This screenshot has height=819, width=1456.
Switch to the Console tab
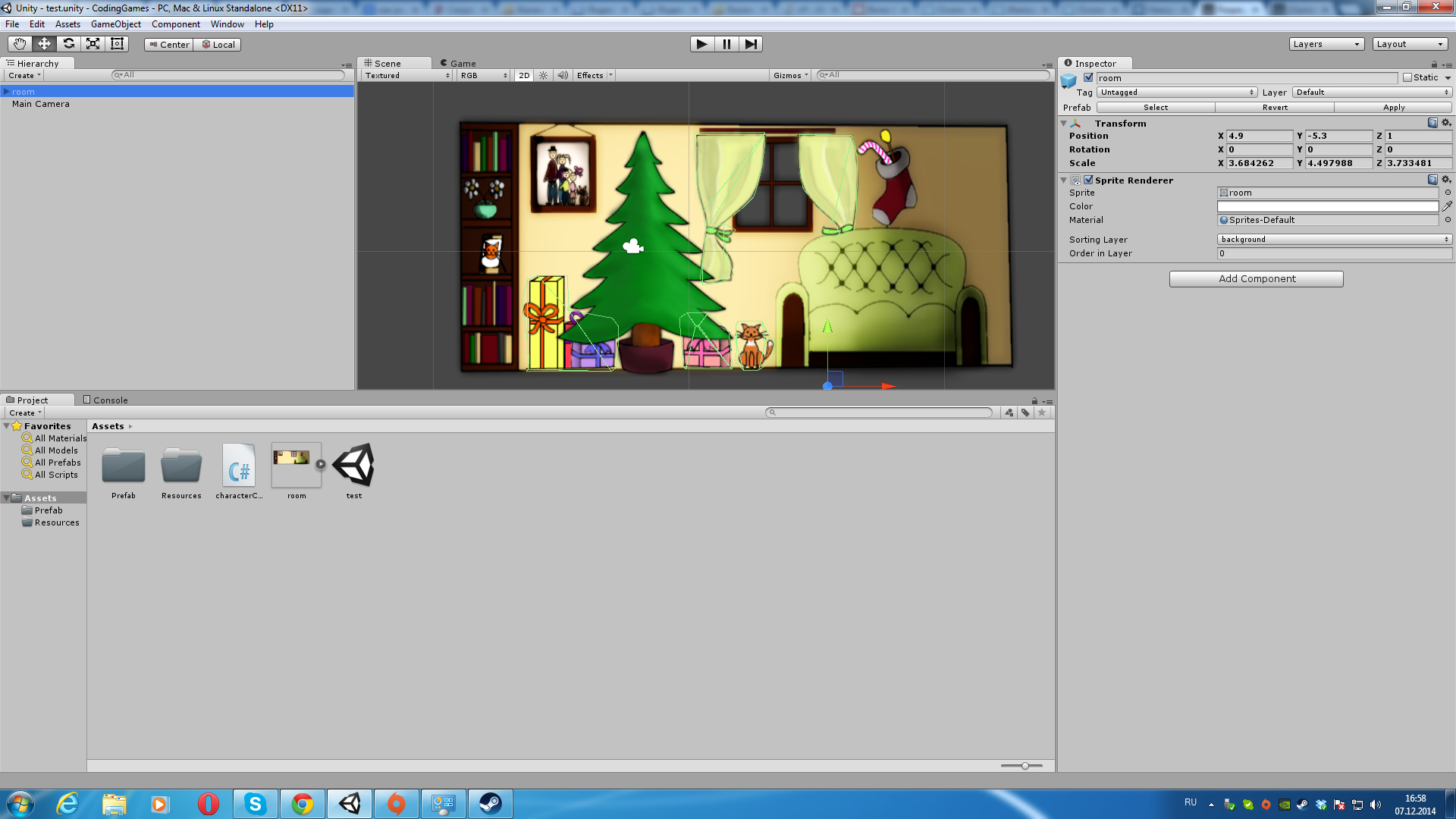coord(105,400)
